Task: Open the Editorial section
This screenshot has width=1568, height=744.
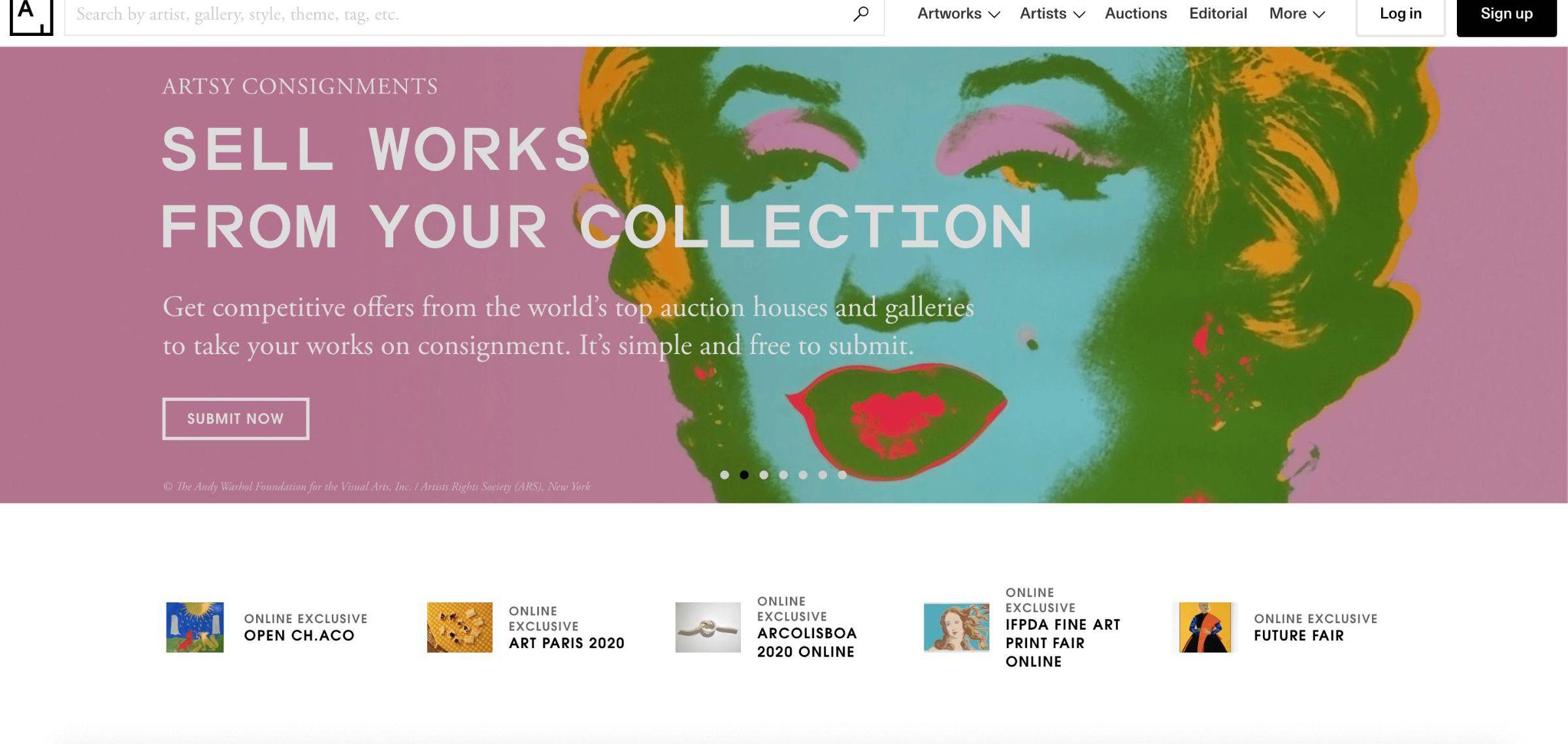Action: (x=1218, y=14)
